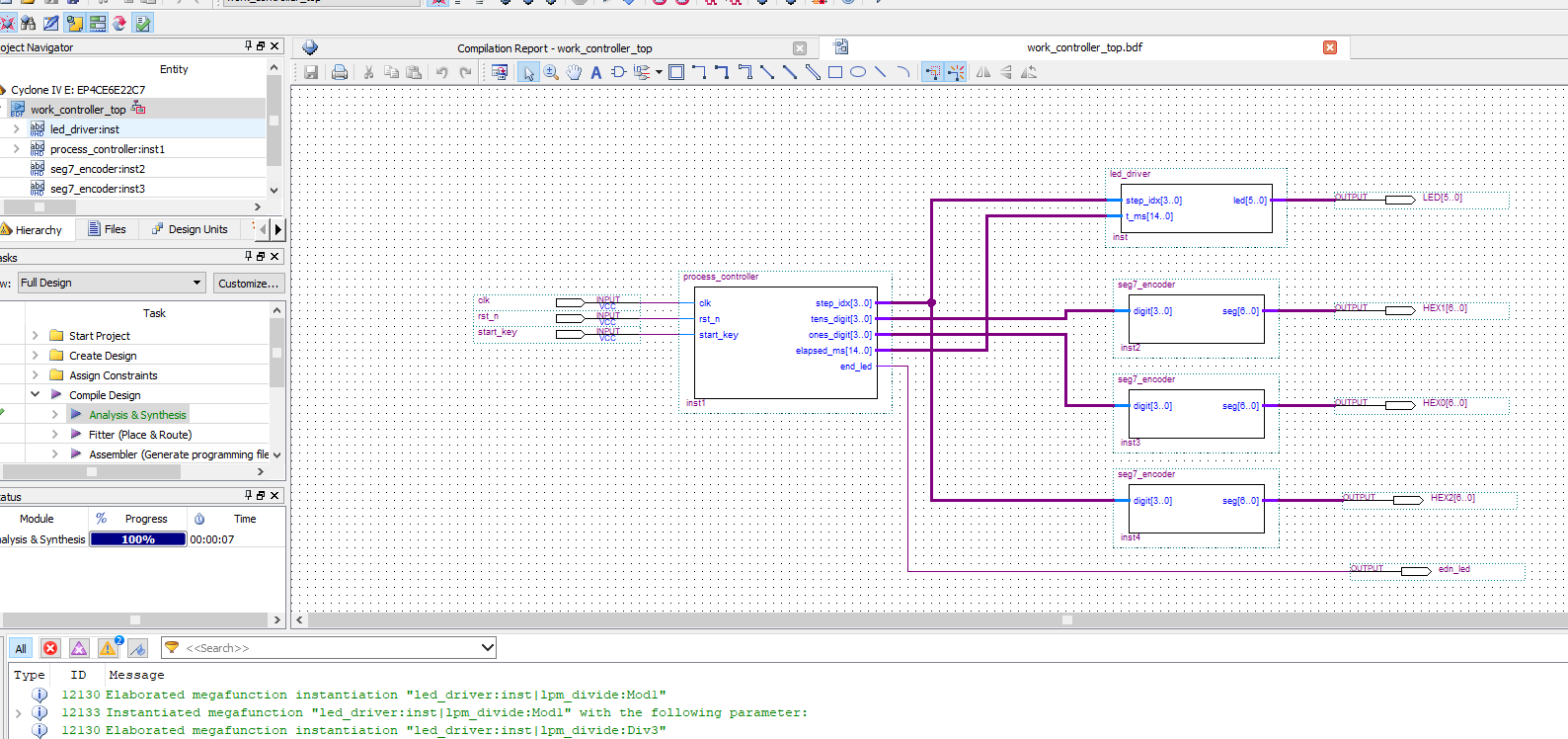Viewport: 1568px width, 739px height.
Task: Click the Save icon in editor toolbar
Action: point(311,72)
